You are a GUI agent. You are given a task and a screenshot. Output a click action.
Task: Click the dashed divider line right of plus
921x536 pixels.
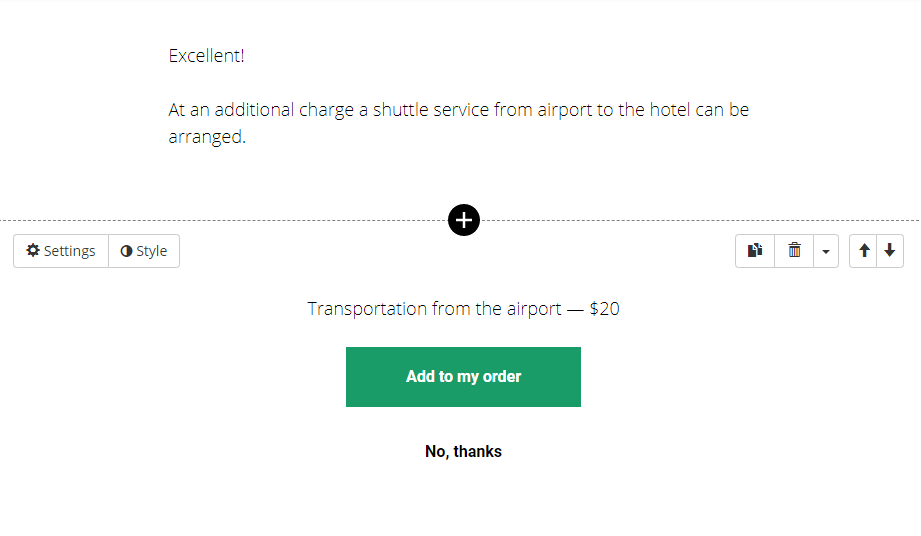coord(700,220)
